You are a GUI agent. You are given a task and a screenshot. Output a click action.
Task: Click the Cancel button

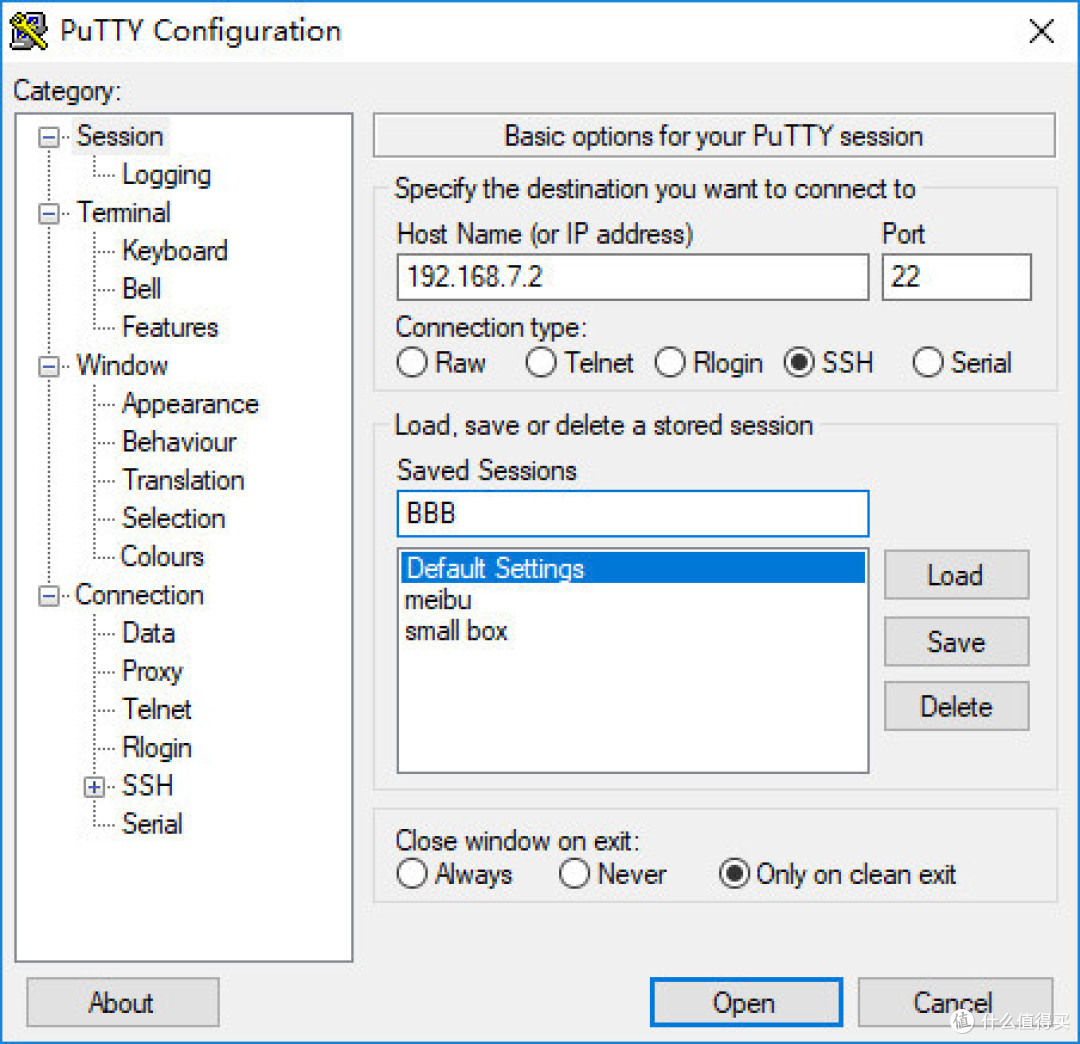955,1003
